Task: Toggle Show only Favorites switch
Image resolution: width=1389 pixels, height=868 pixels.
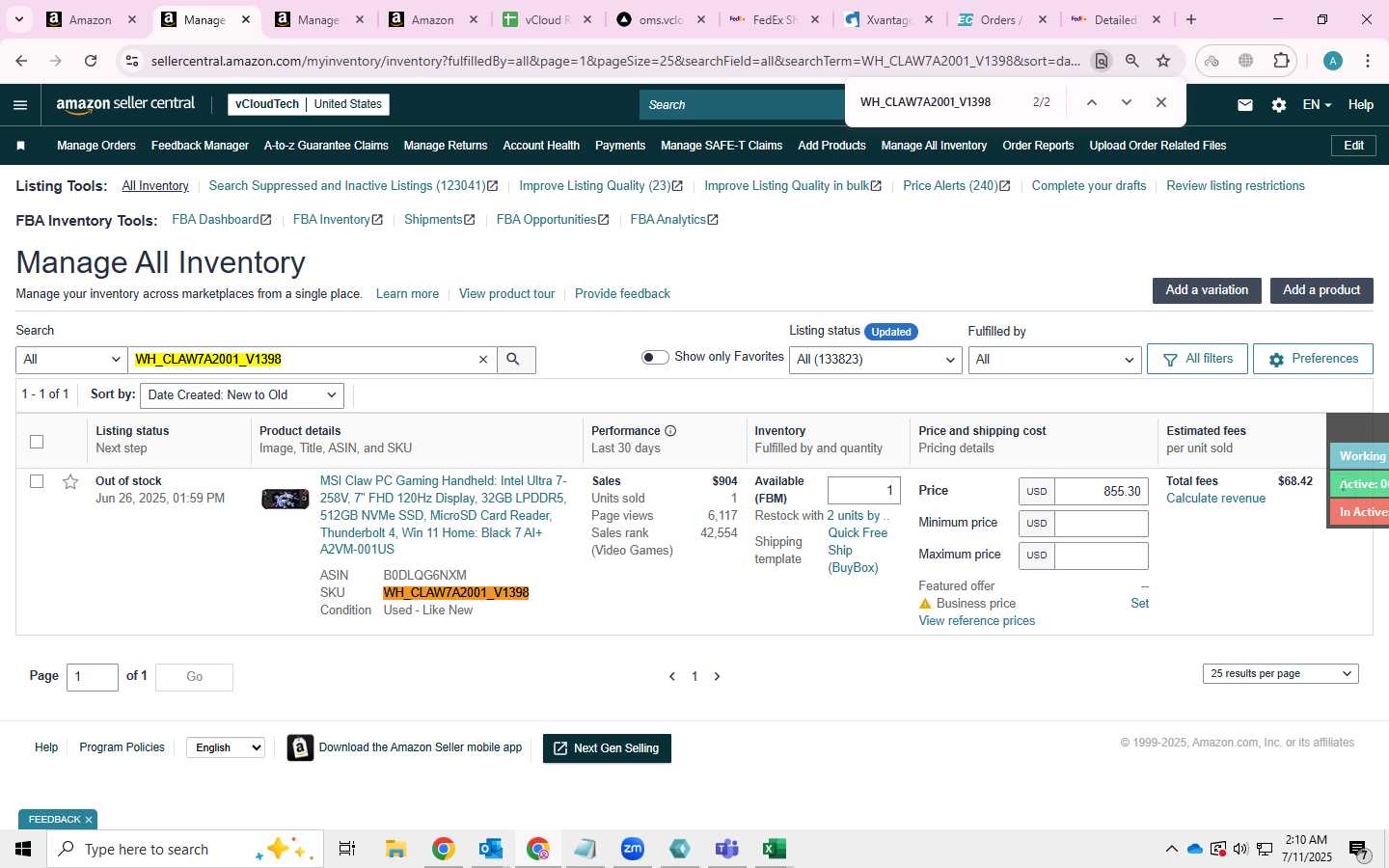Action: [655, 358]
